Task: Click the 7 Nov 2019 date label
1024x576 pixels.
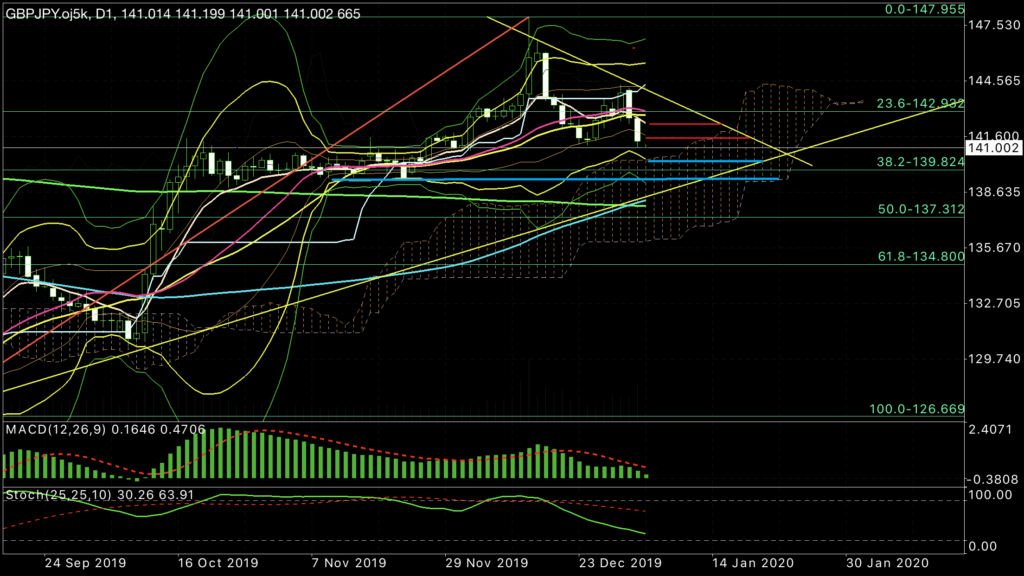Action: 349,563
